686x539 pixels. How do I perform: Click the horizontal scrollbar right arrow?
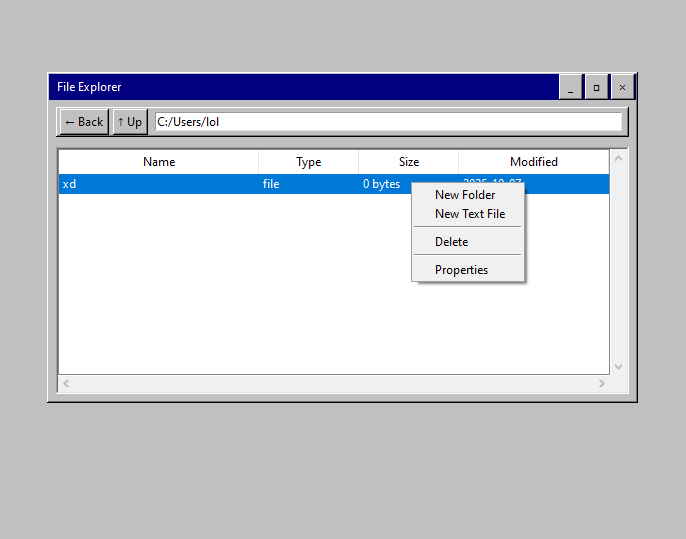602,384
